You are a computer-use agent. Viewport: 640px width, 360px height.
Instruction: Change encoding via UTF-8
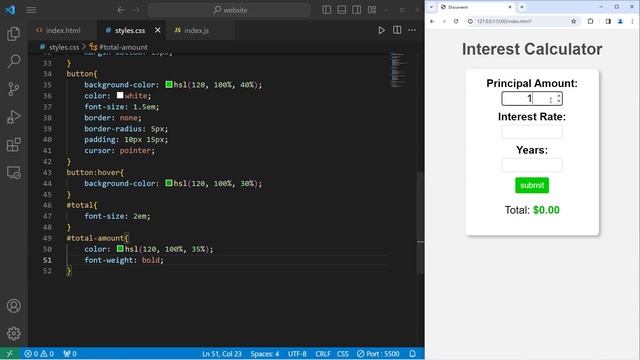297,353
